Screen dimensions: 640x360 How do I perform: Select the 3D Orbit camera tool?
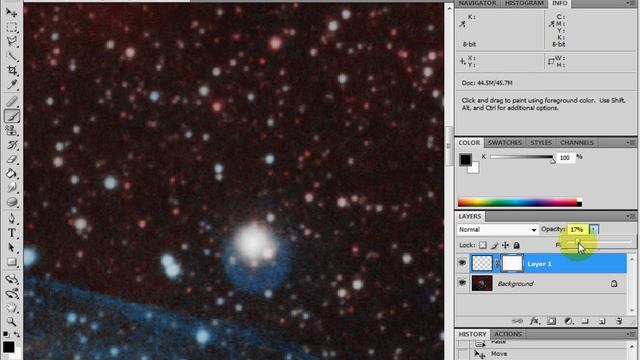click(x=11, y=293)
